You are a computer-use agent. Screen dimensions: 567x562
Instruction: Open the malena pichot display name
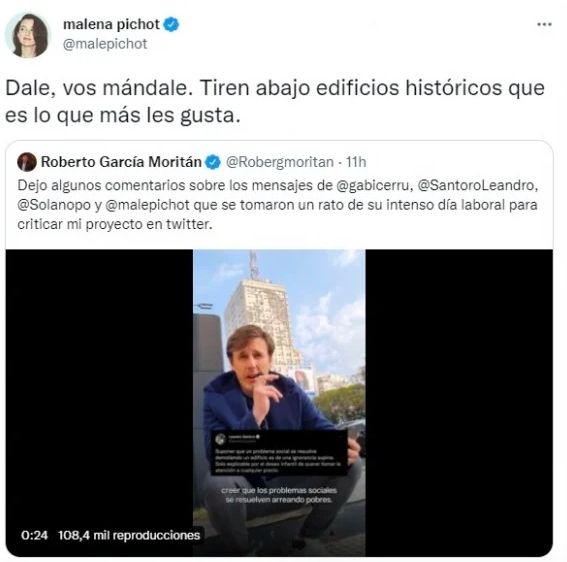point(111,24)
